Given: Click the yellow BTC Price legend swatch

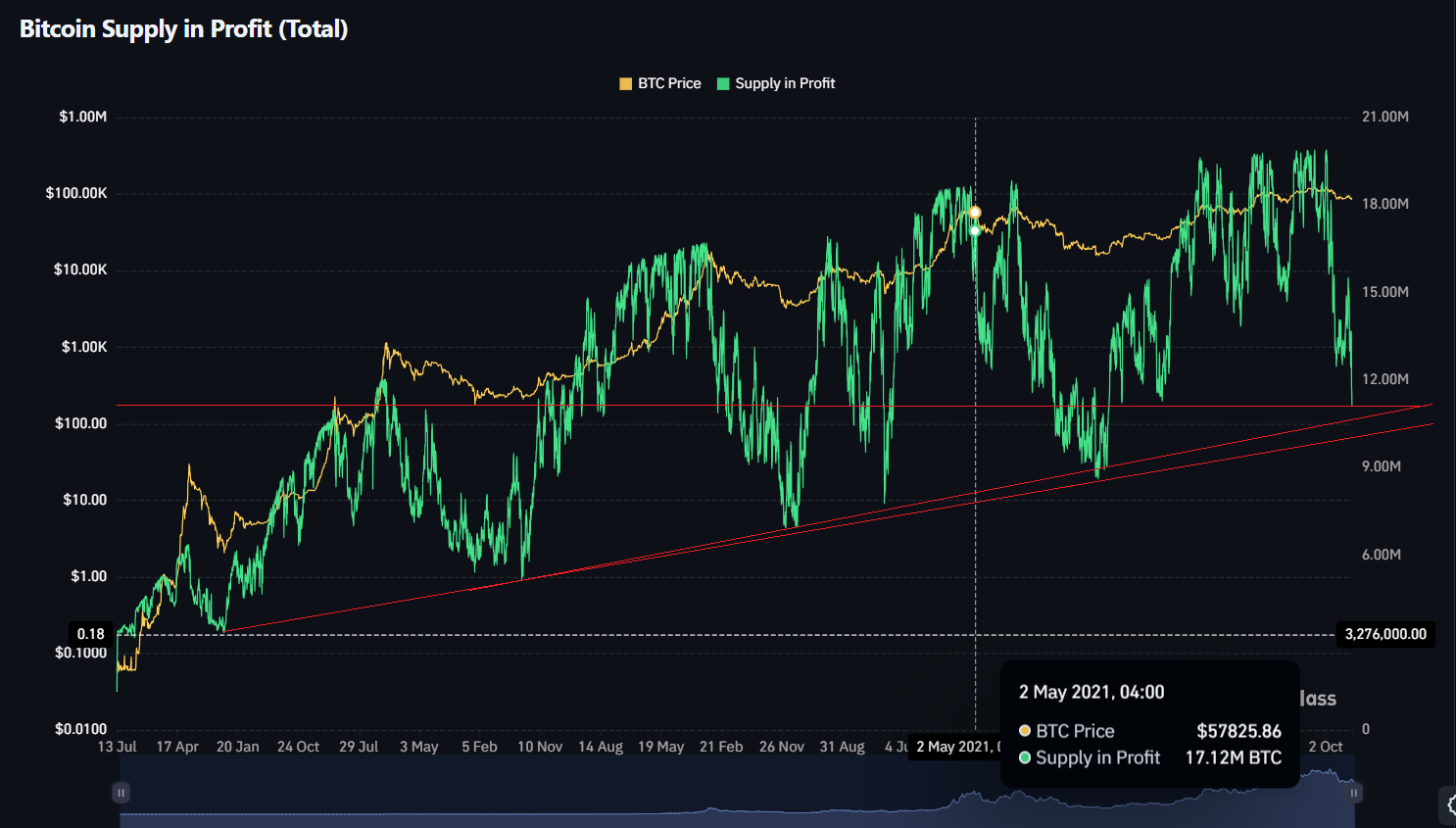Looking at the screenshot, I should (x=626, y=84).
